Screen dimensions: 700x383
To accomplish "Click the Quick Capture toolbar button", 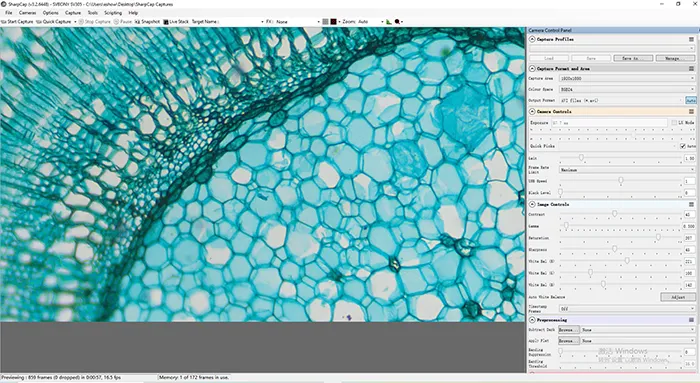I will click(54, 21).
